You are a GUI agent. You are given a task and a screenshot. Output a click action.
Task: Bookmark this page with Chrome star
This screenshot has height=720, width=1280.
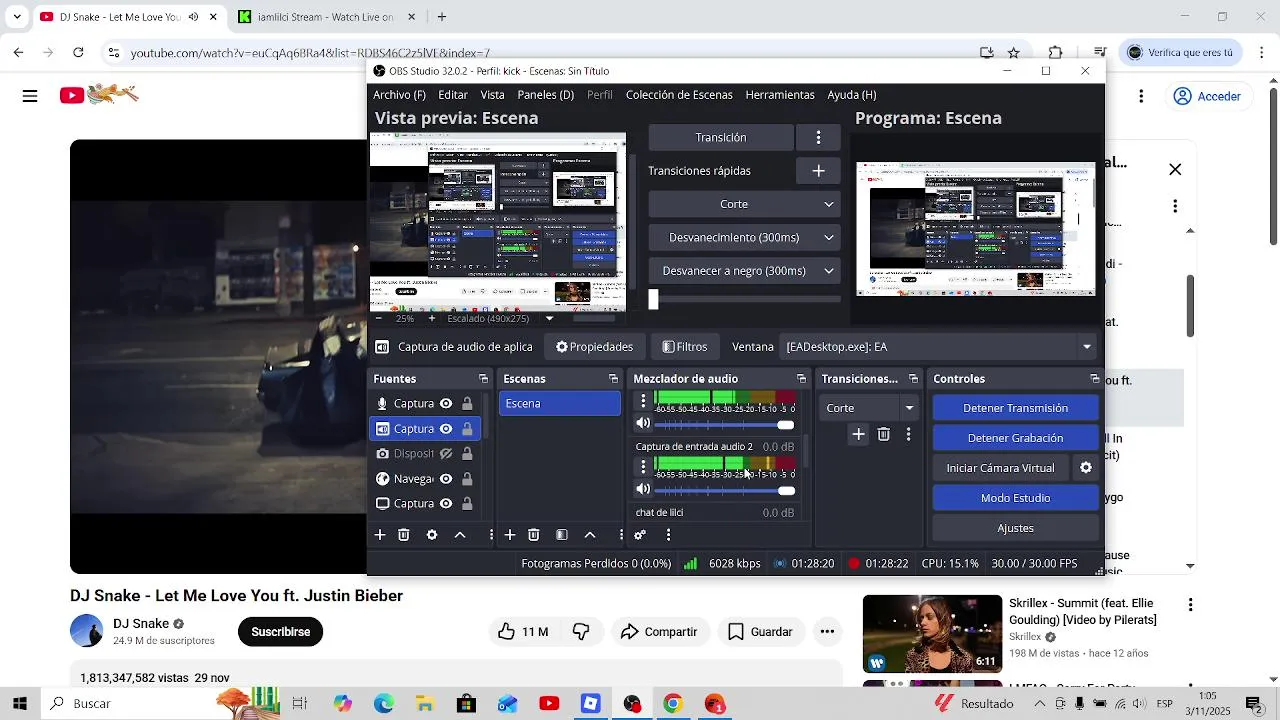[1013, 53]
